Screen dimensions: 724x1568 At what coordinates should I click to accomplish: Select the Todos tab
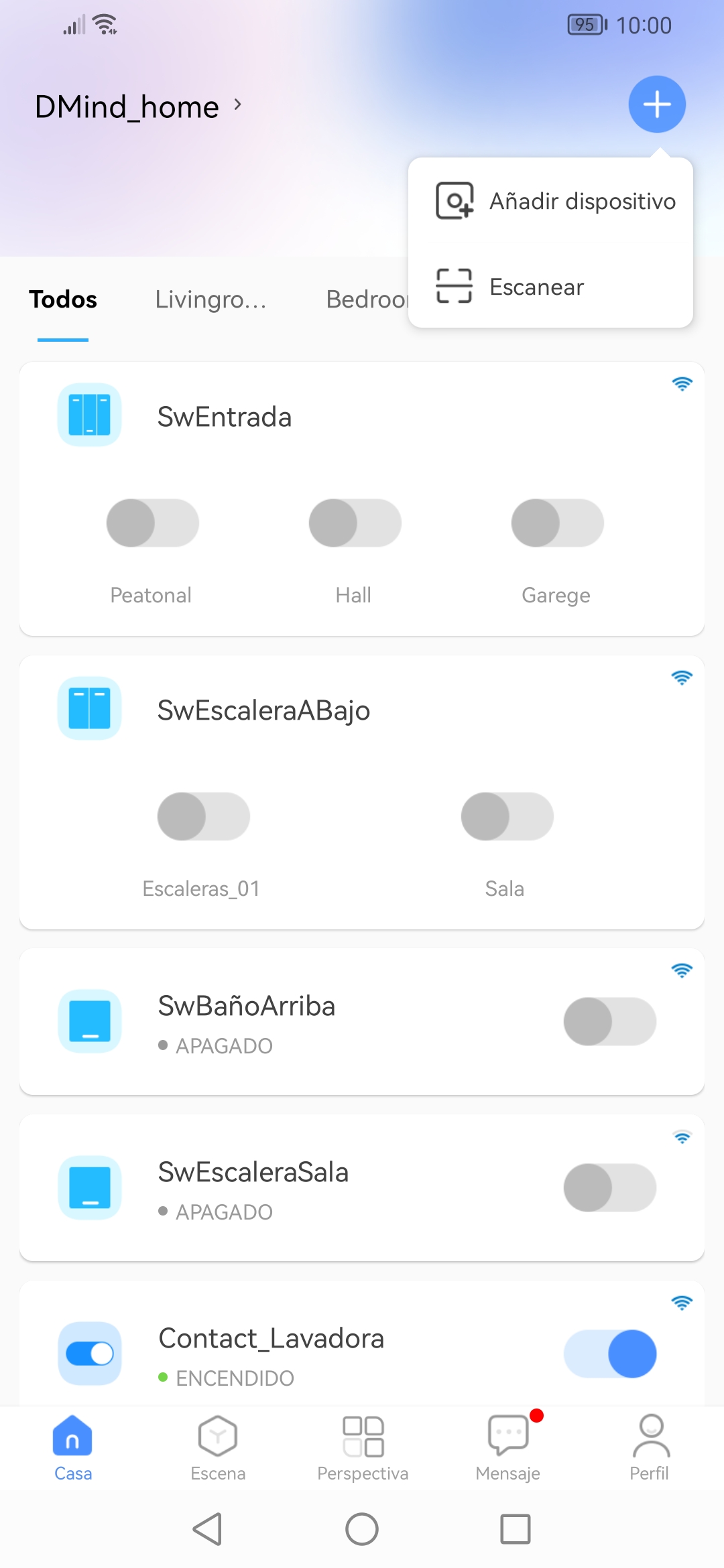click(63, 300)
